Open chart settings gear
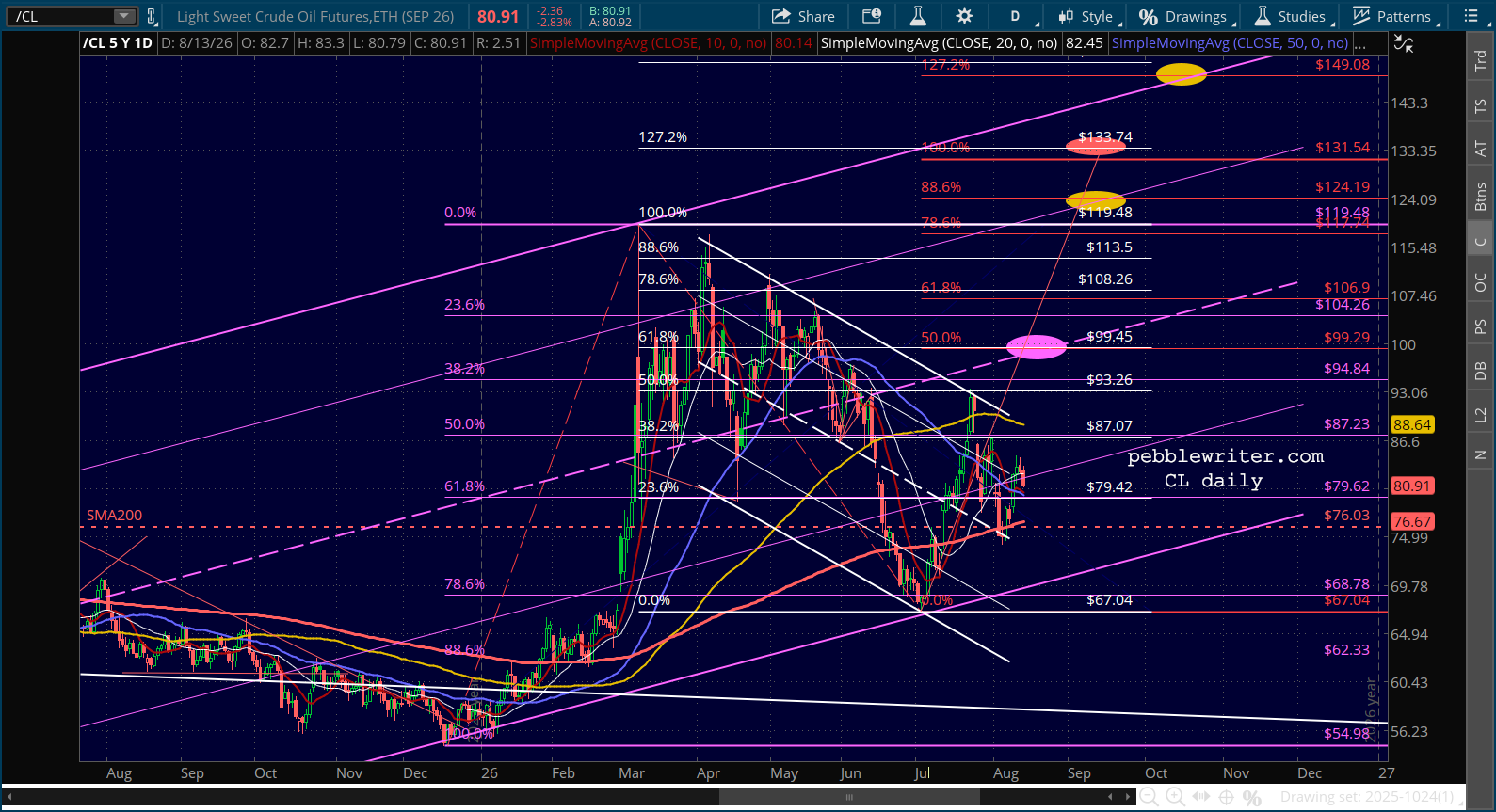Screen dimensions: 1496x812 [964, 16]
